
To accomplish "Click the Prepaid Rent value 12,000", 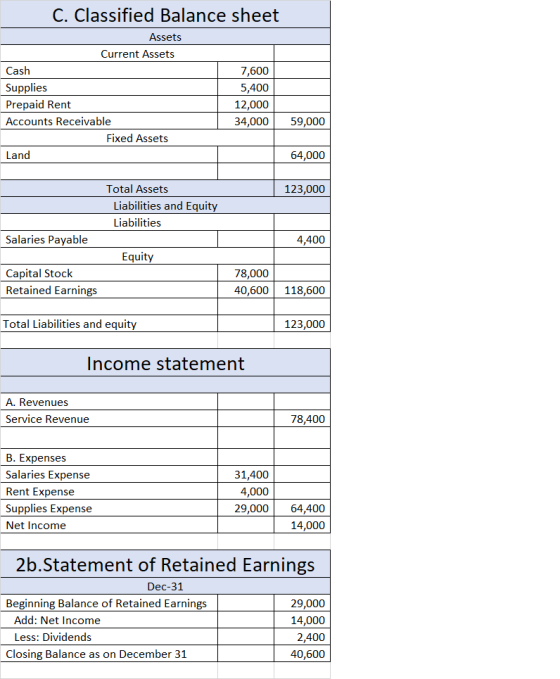I will click(x=246, y=104).
